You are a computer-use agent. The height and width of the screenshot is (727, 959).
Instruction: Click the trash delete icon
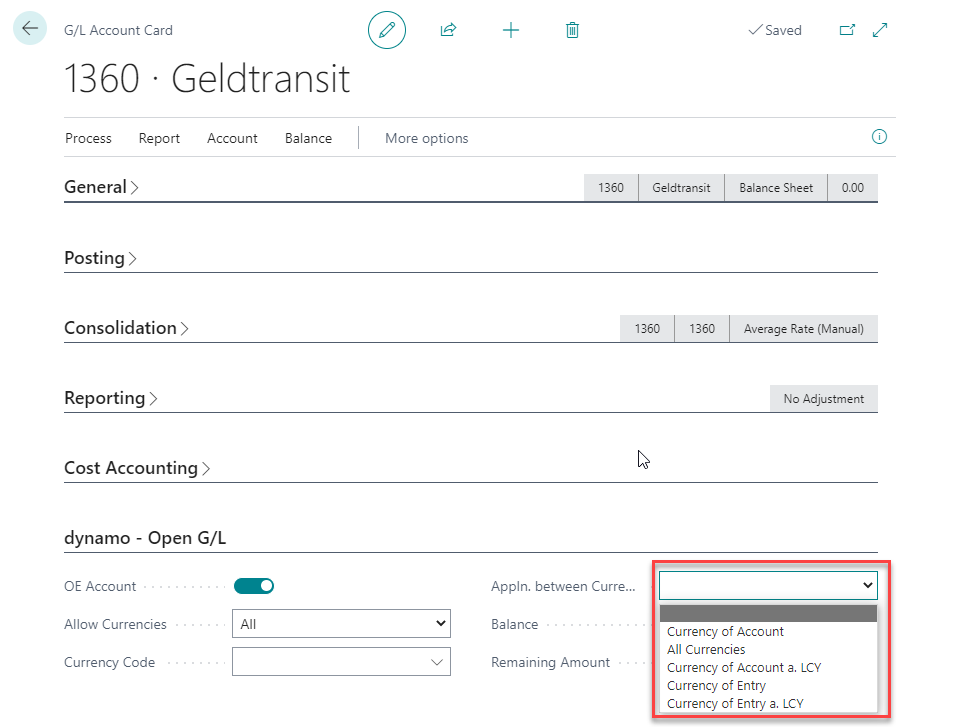[572, 30]
